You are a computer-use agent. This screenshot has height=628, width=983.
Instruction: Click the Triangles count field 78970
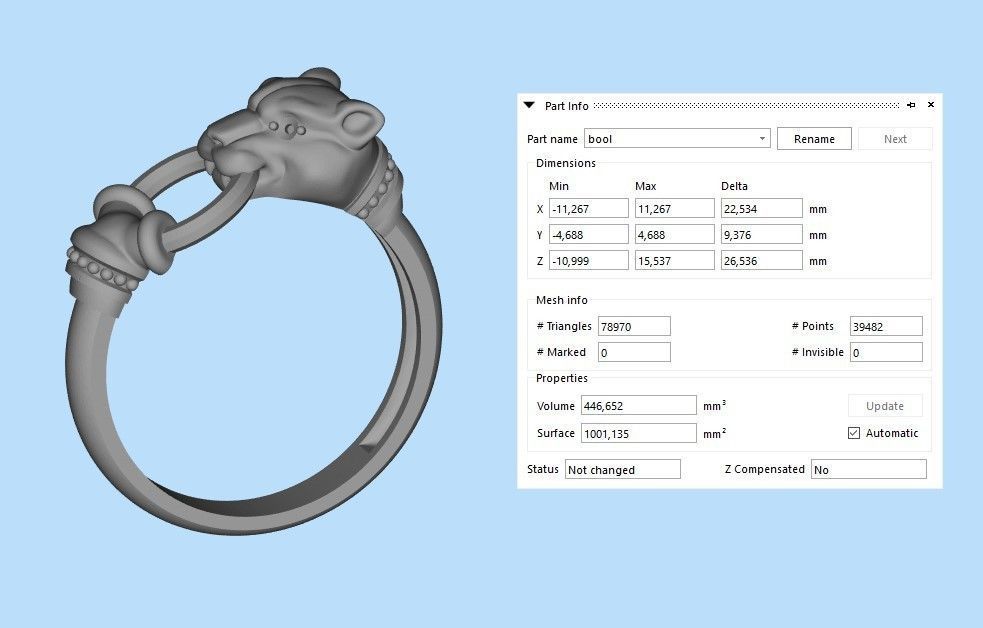pyautogui.click(x=634, y=326)
